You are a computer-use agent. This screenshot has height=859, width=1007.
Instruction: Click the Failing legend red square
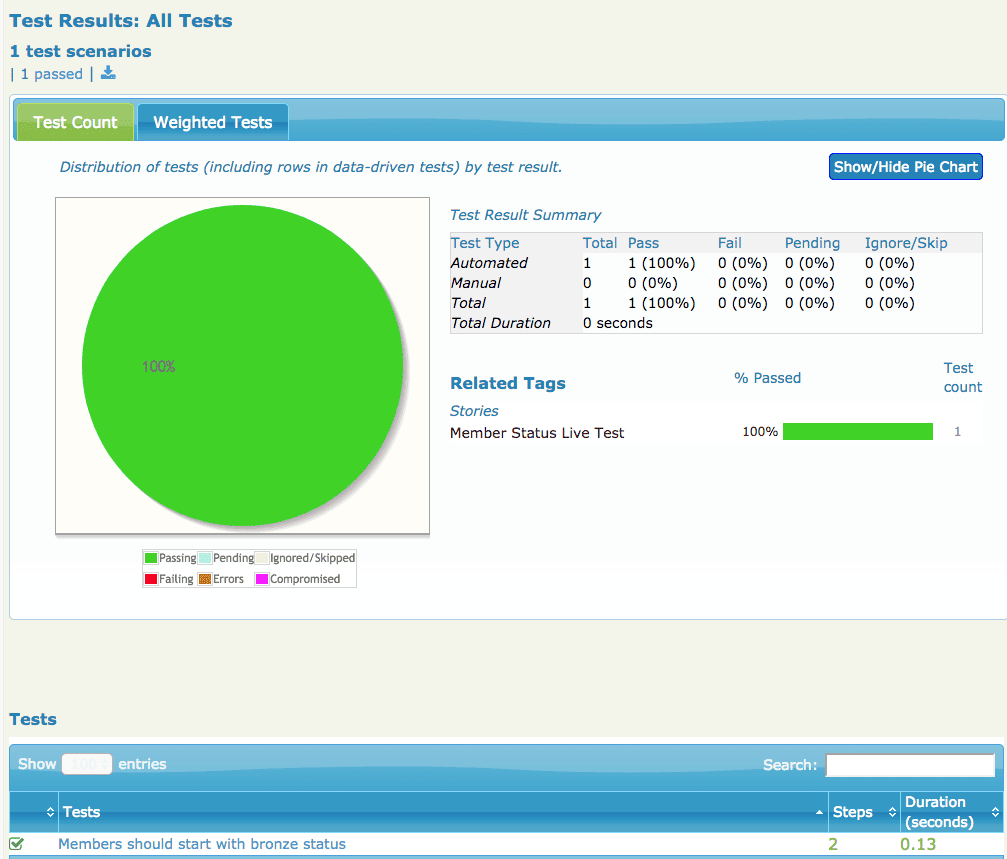[x=151, y=579]
